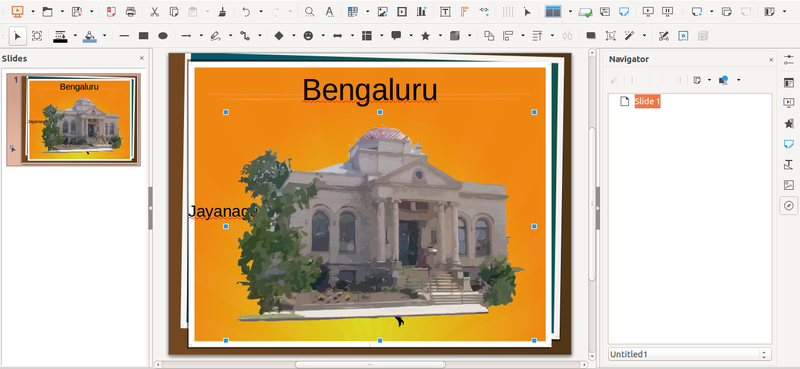Open the Styles sidebar deck
Screen dimensions: 800x369
coord(789,164)
